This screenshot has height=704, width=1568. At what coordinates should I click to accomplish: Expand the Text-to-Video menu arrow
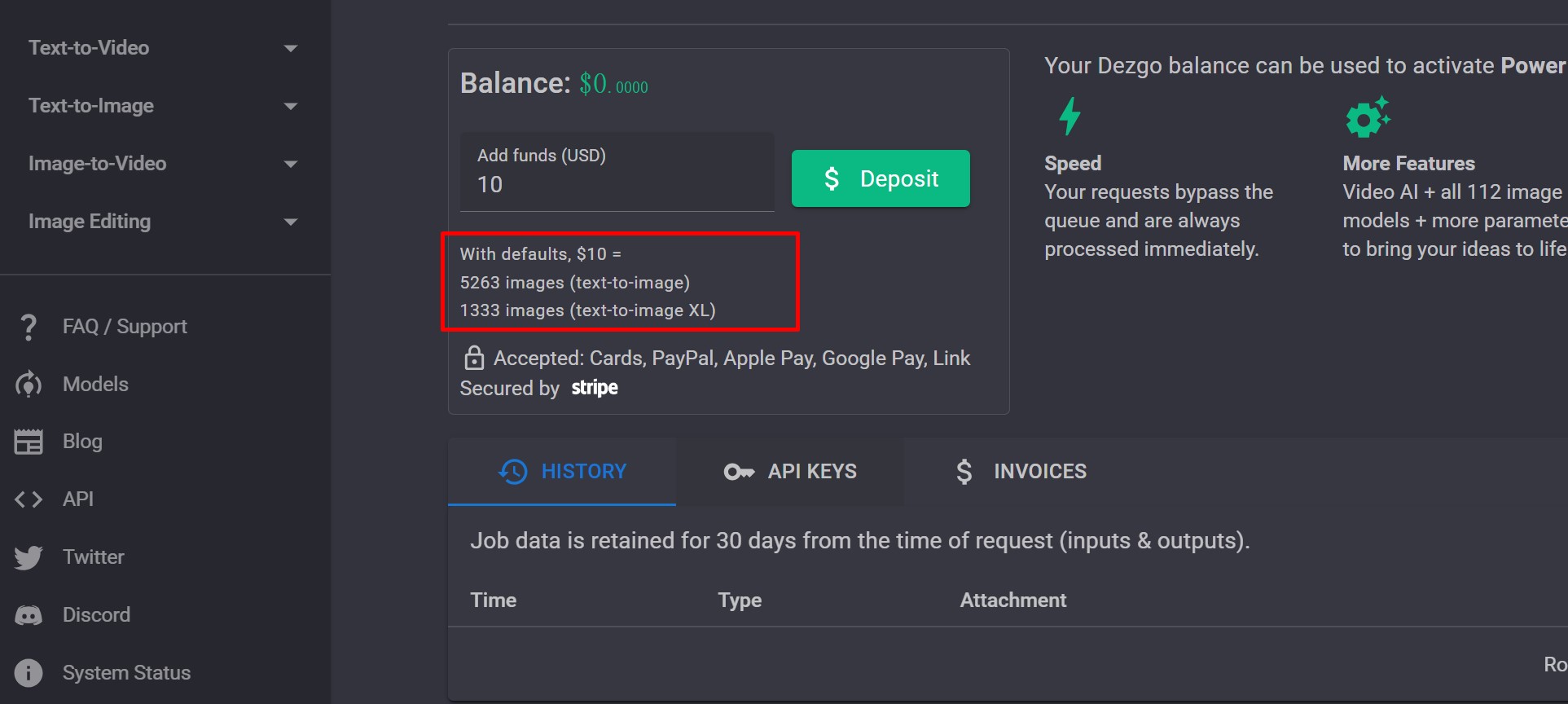pos(291,48)
